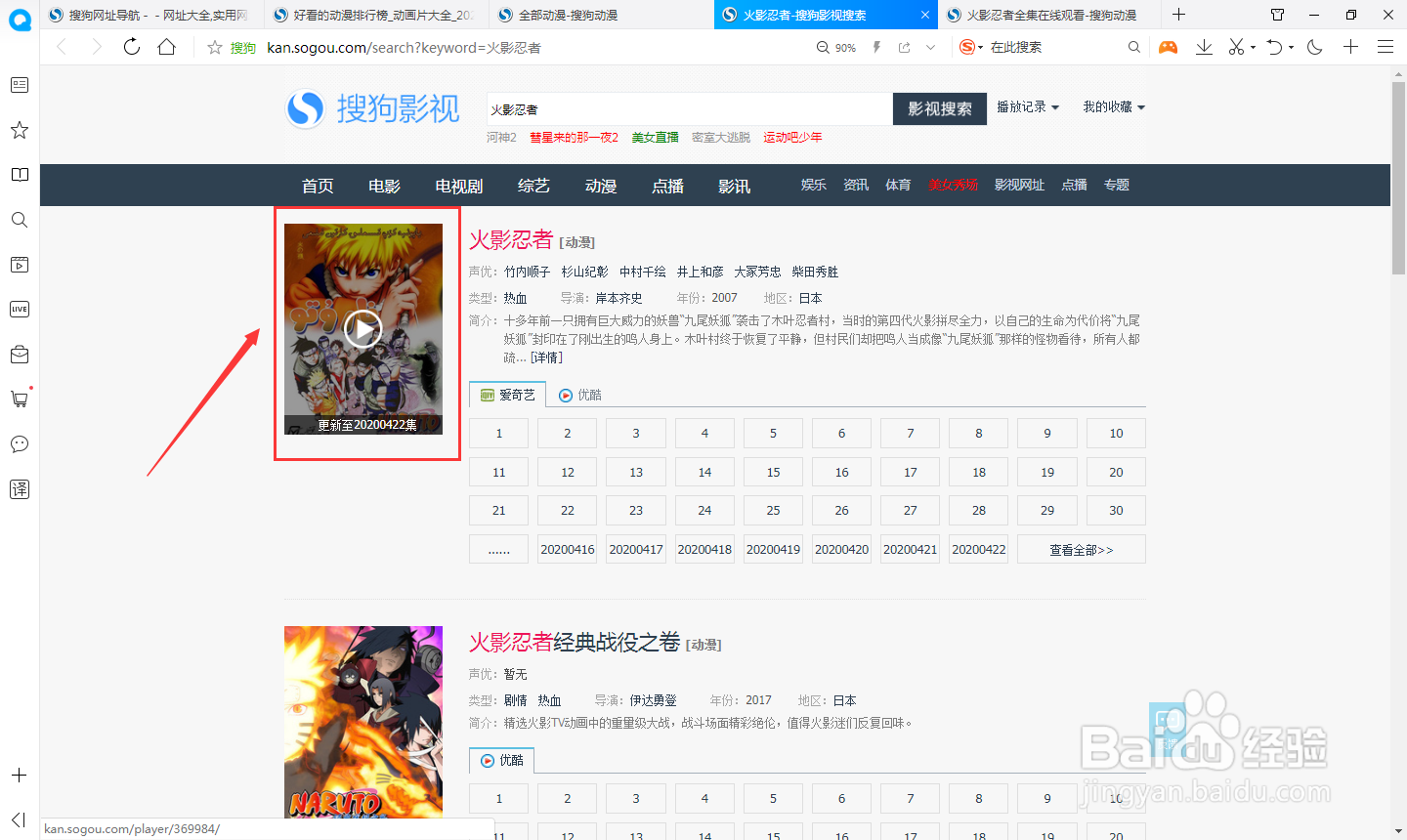Open 电视剧 in navigation bar
This screenshot has height=840, width=1407.
click(x=459, y=186)
